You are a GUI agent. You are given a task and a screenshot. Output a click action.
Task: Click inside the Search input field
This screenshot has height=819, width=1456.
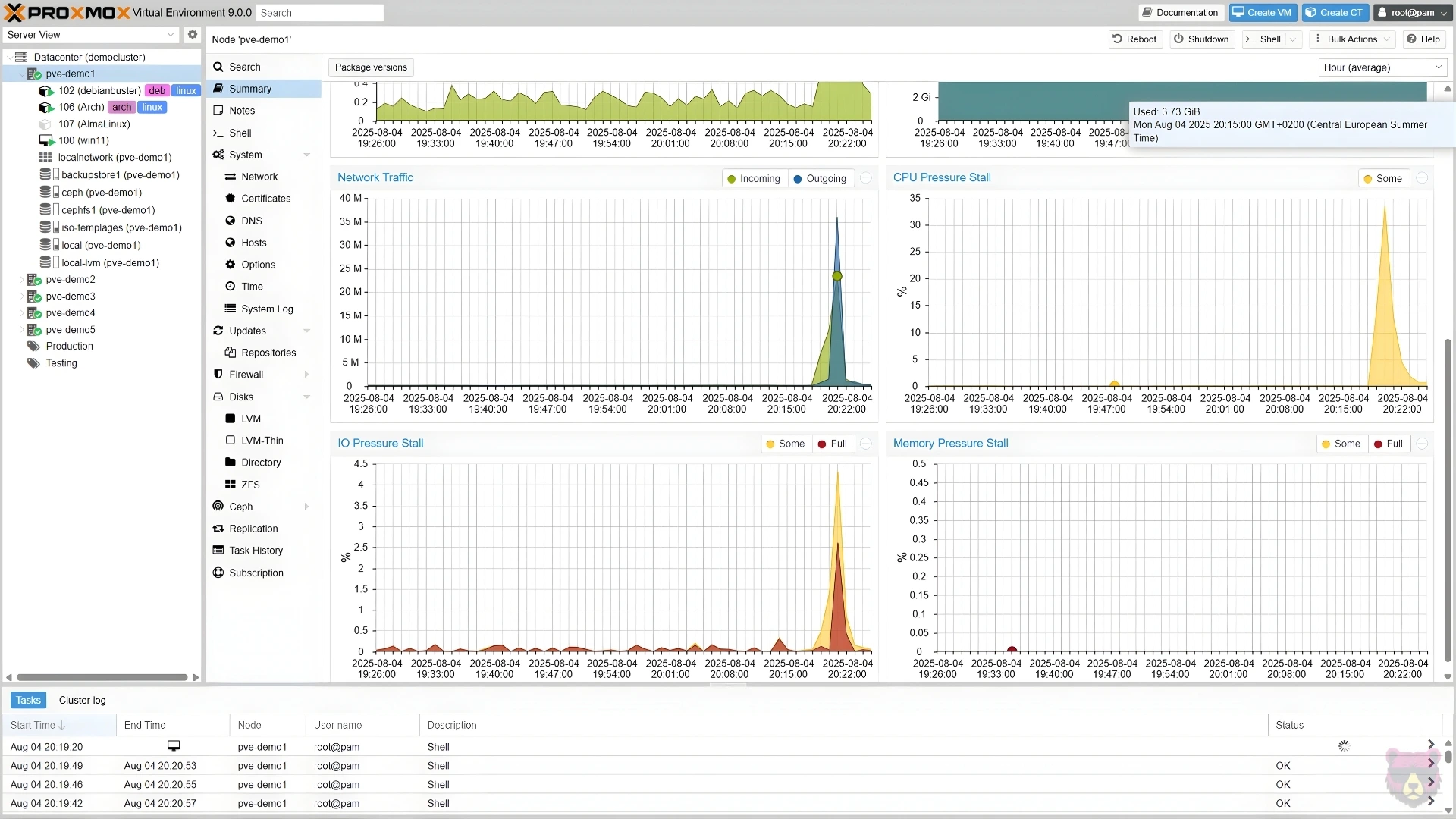[x=319, y=12]
